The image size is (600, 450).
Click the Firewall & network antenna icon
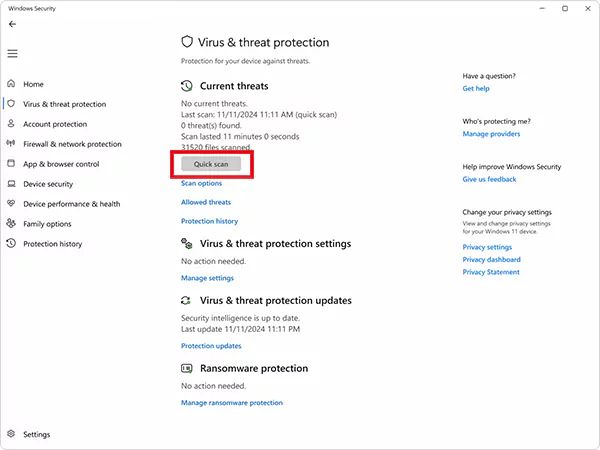[11, 143]
